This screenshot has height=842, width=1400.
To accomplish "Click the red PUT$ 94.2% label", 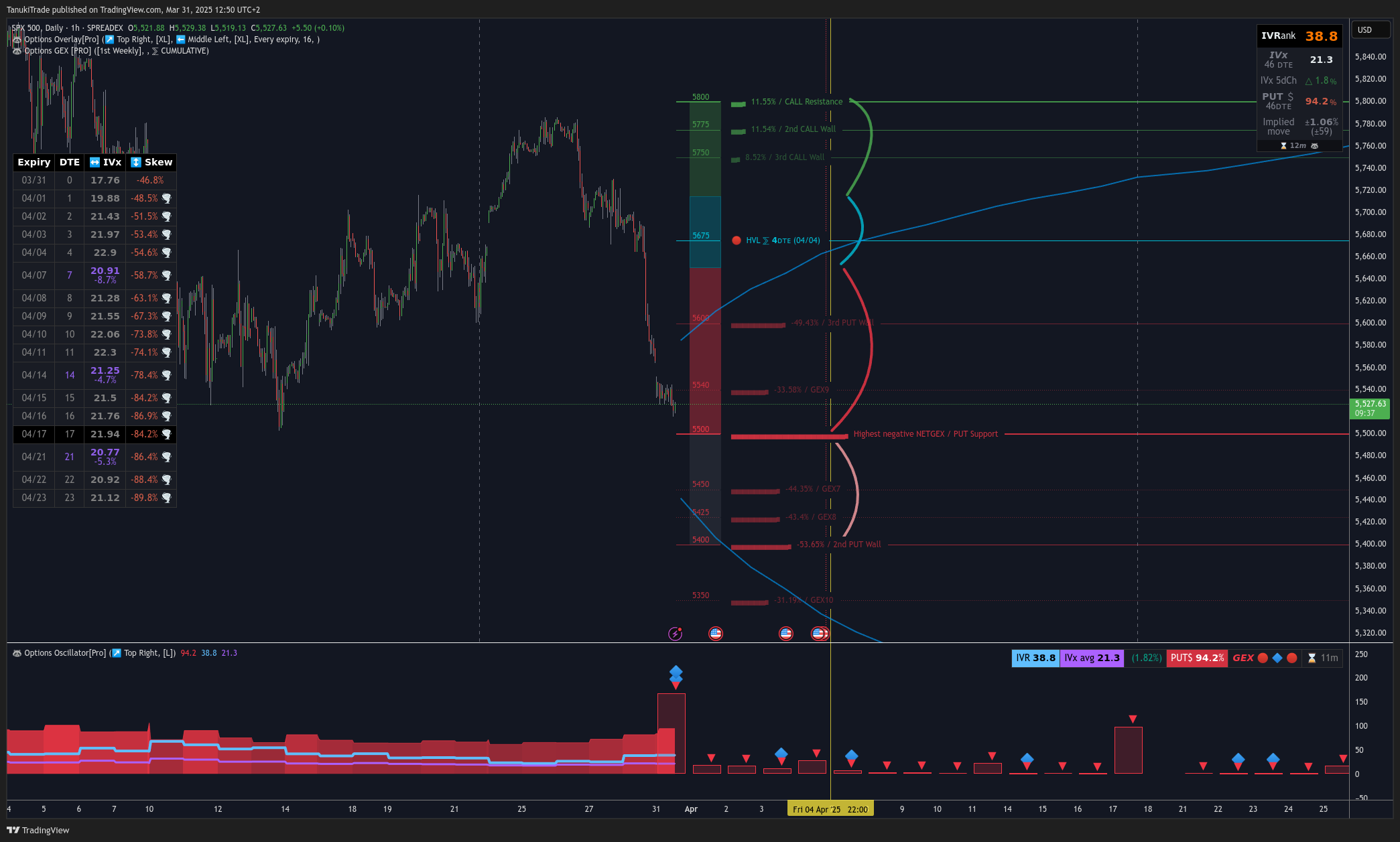I will [x=1197, y=658].
